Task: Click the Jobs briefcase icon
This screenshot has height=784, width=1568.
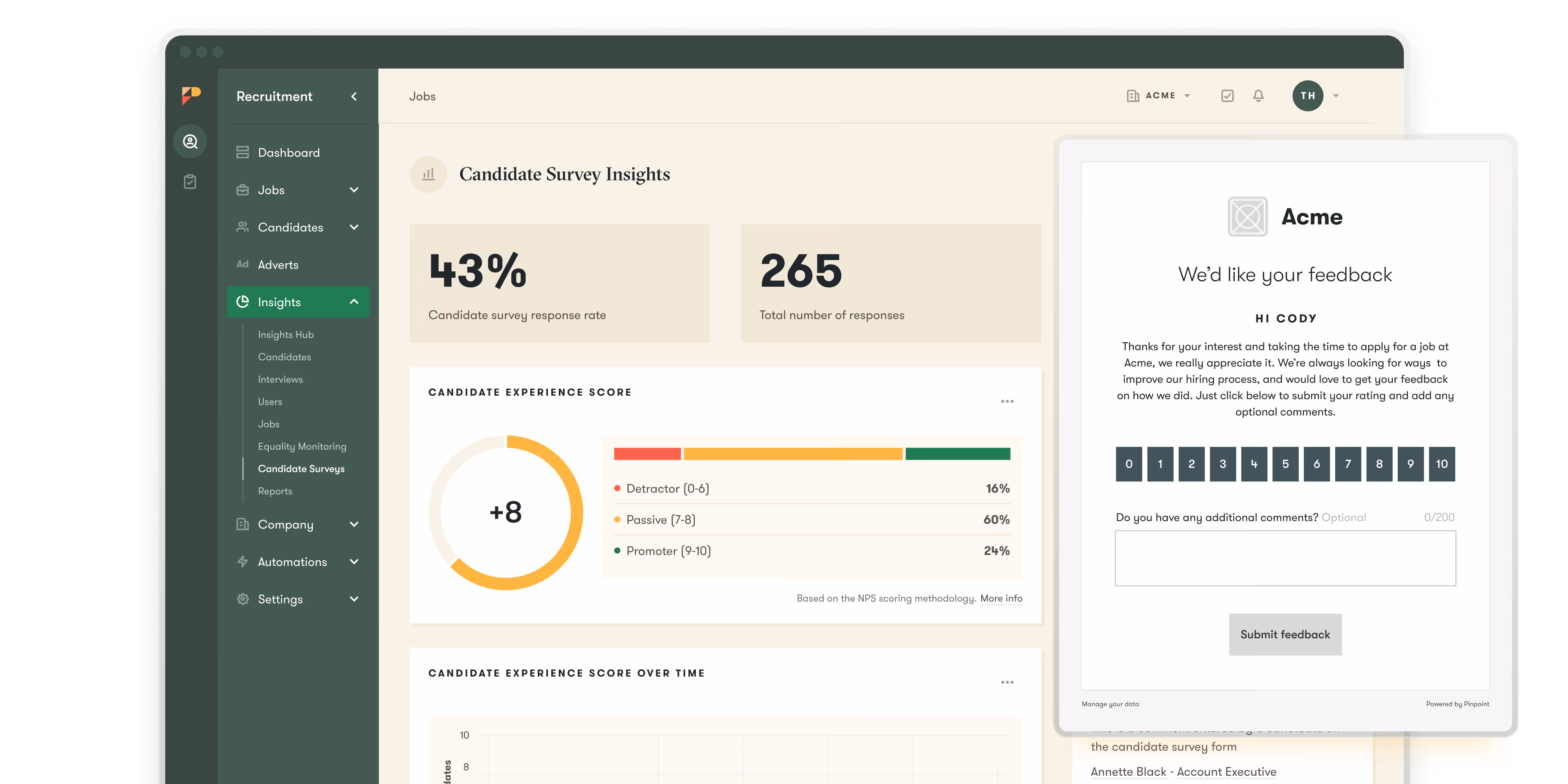Action: pyautogui.click(x=242, y=190)
